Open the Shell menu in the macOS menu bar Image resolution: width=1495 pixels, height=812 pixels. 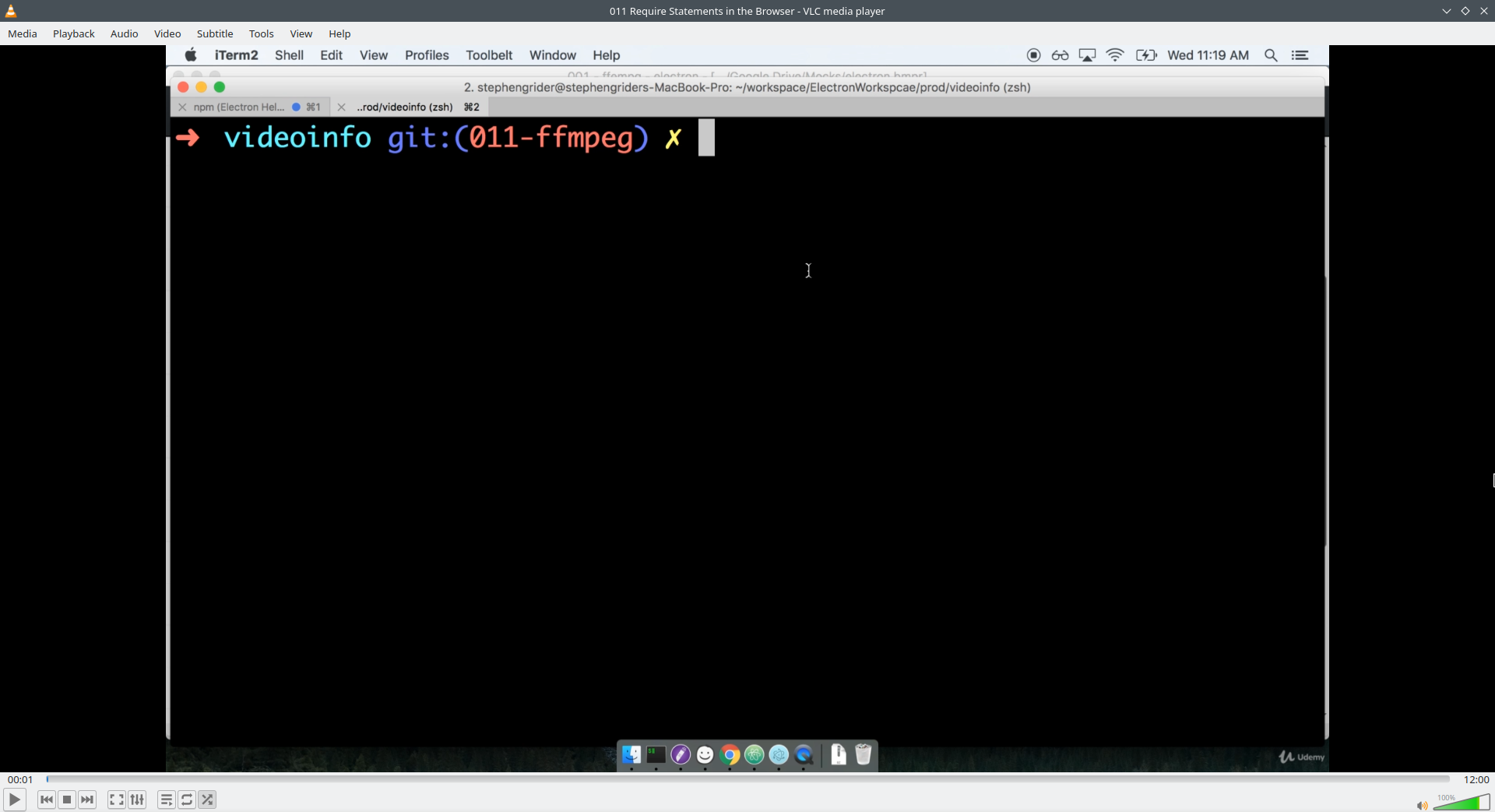[x=289, y=55]
